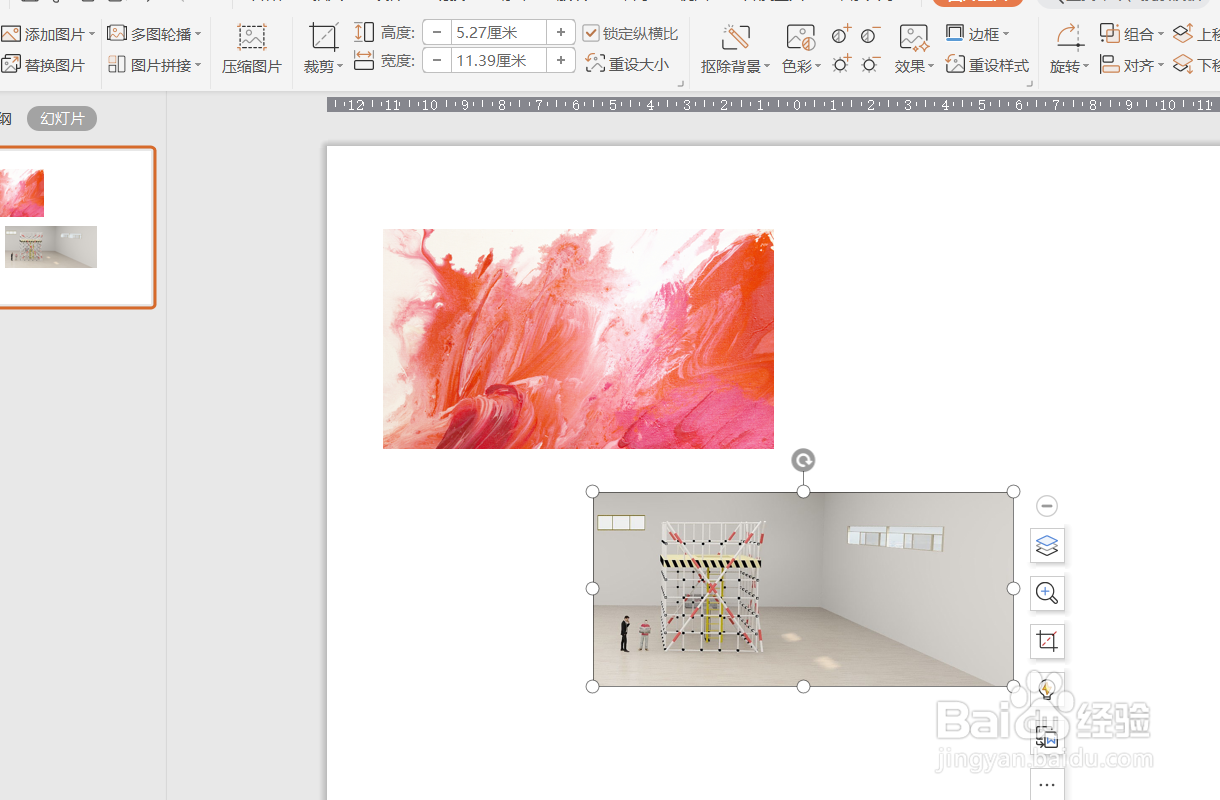Viewport: 1220px width, 800px height.
Task: Switch to the 幻灯片 slides tab
Action: pyautogui.click(x=62, y=119)
